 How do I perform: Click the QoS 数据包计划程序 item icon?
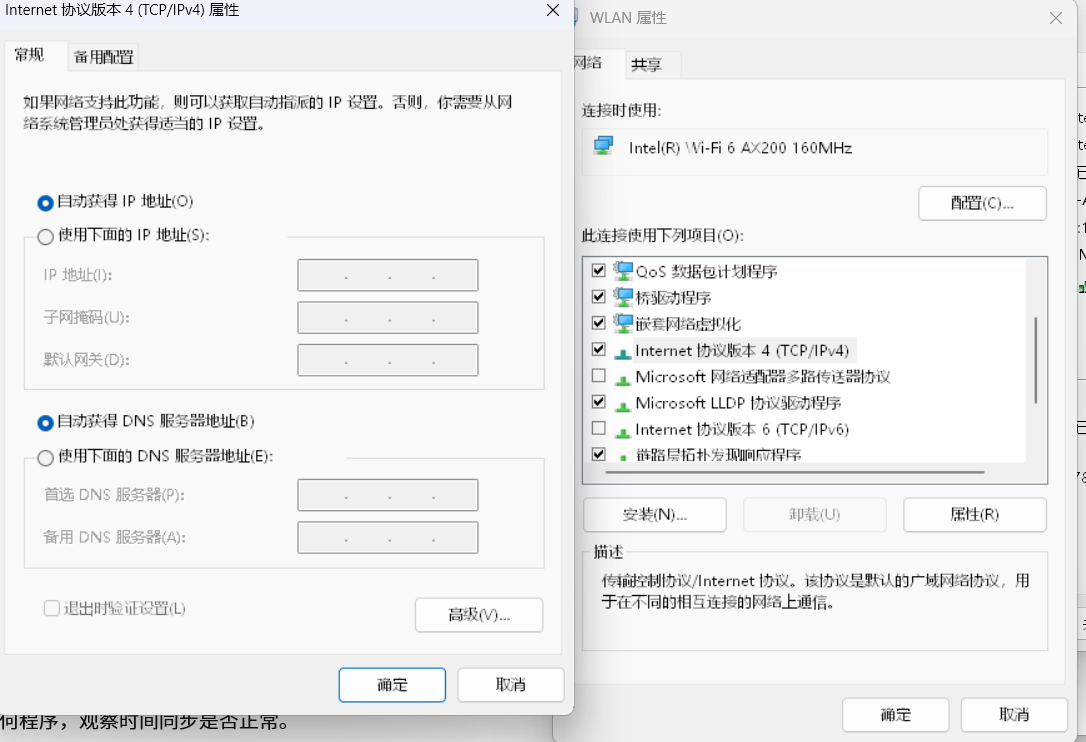[x=623, y=271]
